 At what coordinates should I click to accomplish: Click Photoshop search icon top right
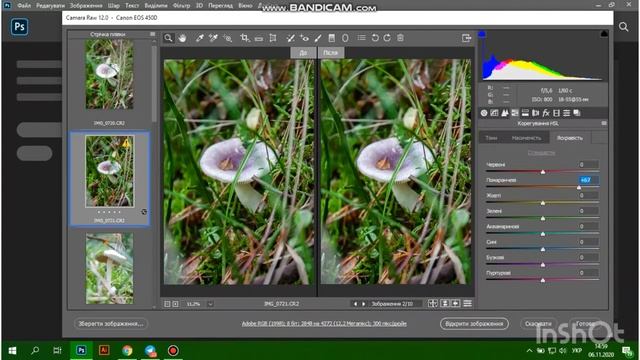click(623, 27)
